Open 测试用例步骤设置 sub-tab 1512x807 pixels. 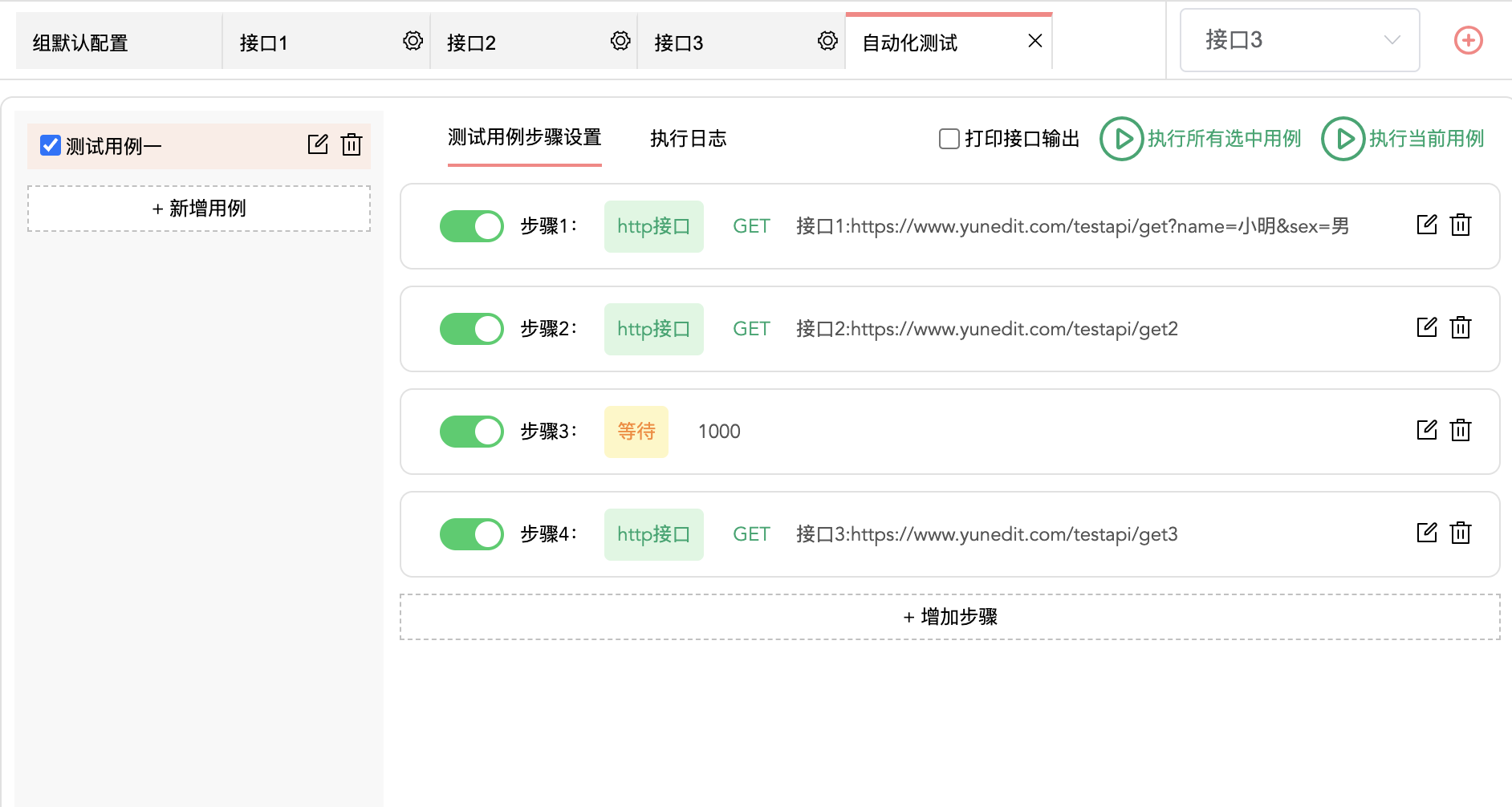pyautogui.click(x=525, y=138)
